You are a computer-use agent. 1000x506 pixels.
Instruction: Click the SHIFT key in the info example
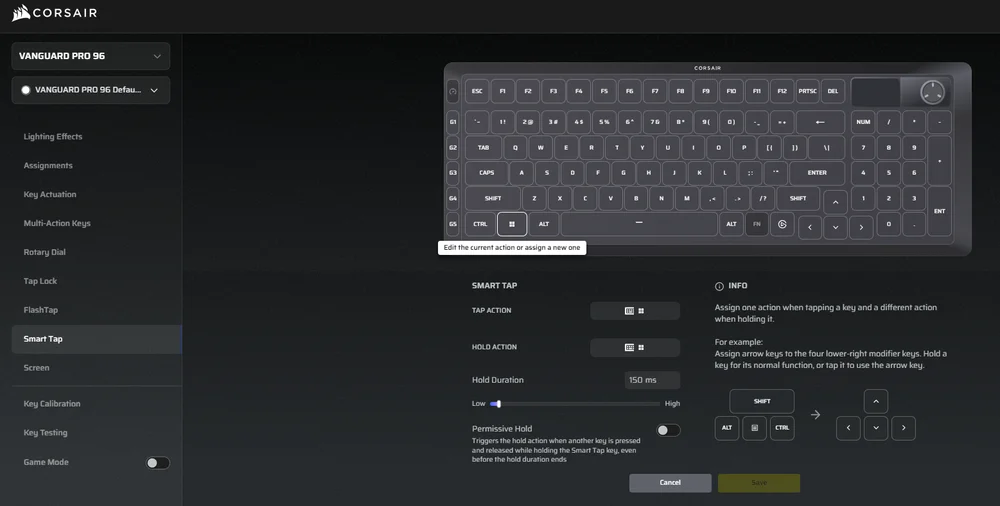[x=762, y=402]
